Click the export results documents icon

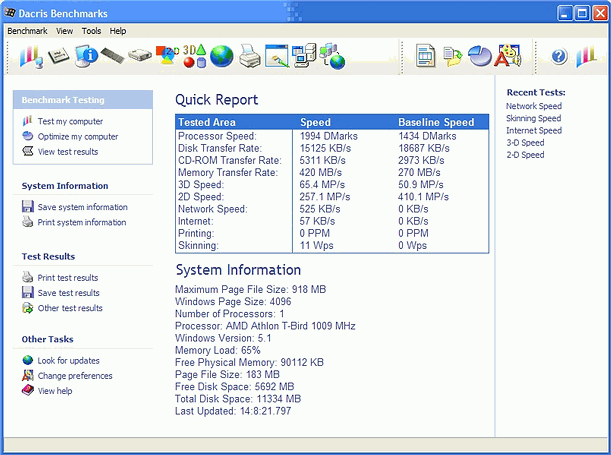click(x=452, y=57)
